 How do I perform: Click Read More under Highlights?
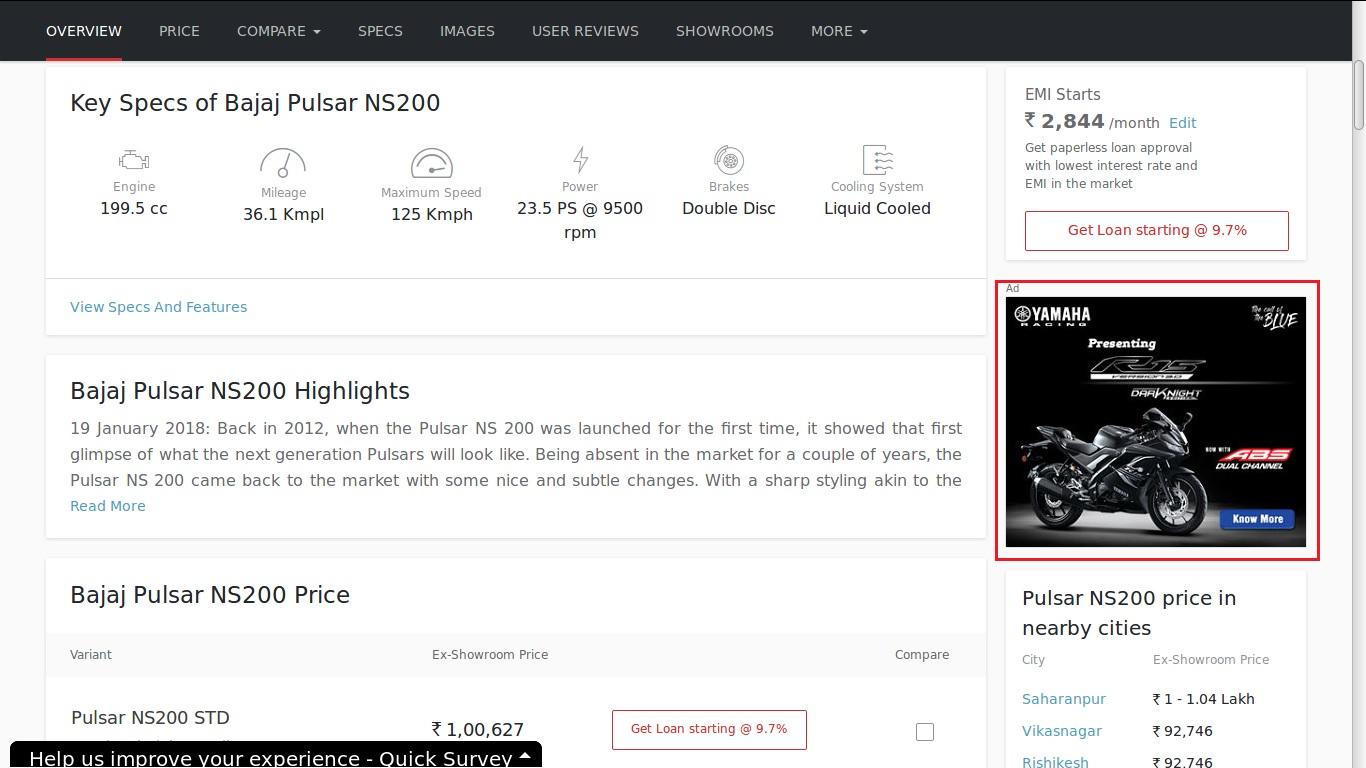pos(108,506)
